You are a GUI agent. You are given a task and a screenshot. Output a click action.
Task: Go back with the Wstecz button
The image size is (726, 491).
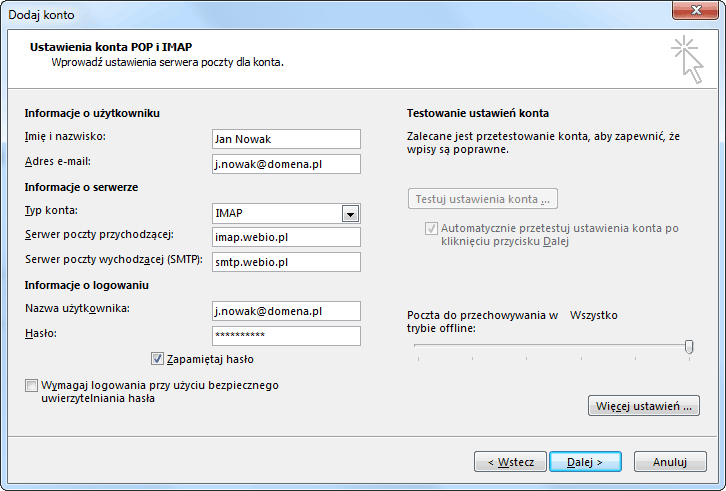(x=510, y=462)
